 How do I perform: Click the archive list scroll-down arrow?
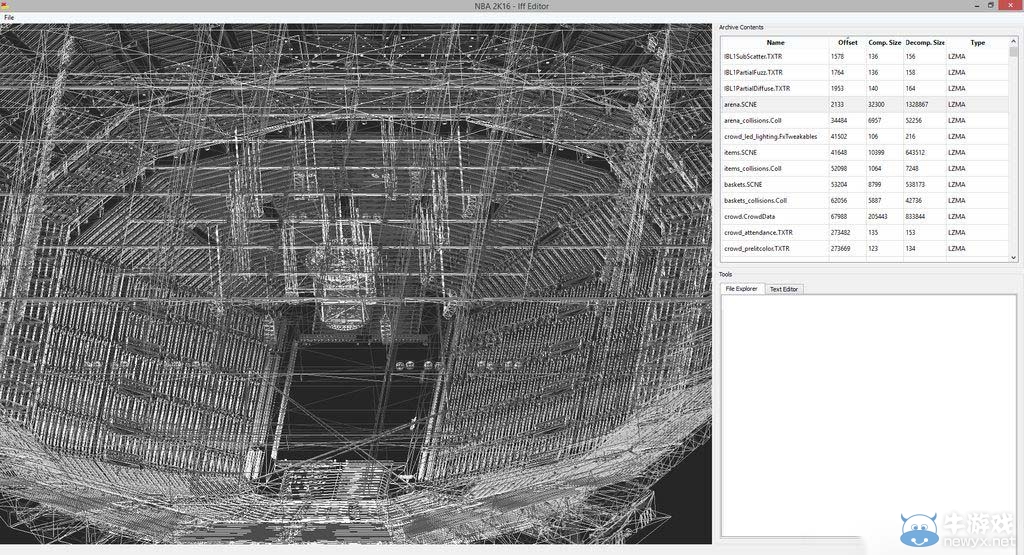pyautogui.click(x=1014, y=257)
